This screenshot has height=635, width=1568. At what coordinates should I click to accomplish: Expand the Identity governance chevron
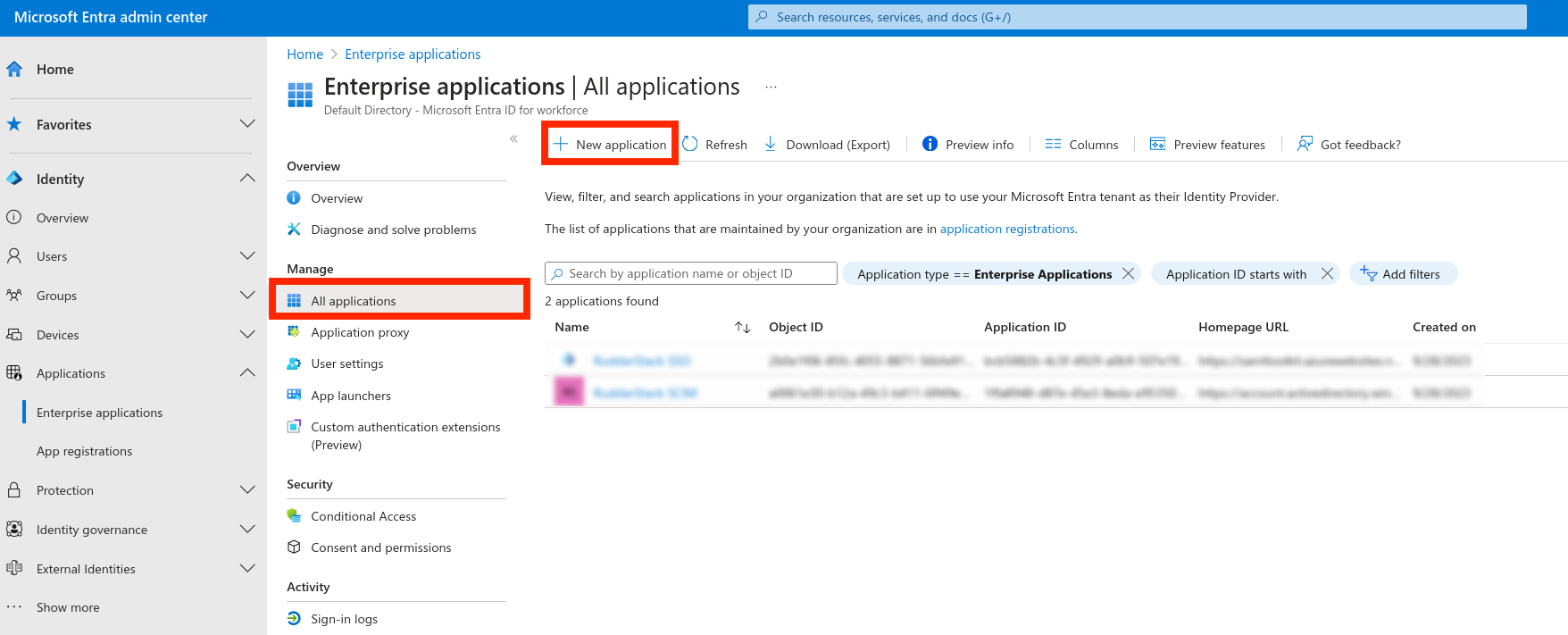(x=247, y=530)
